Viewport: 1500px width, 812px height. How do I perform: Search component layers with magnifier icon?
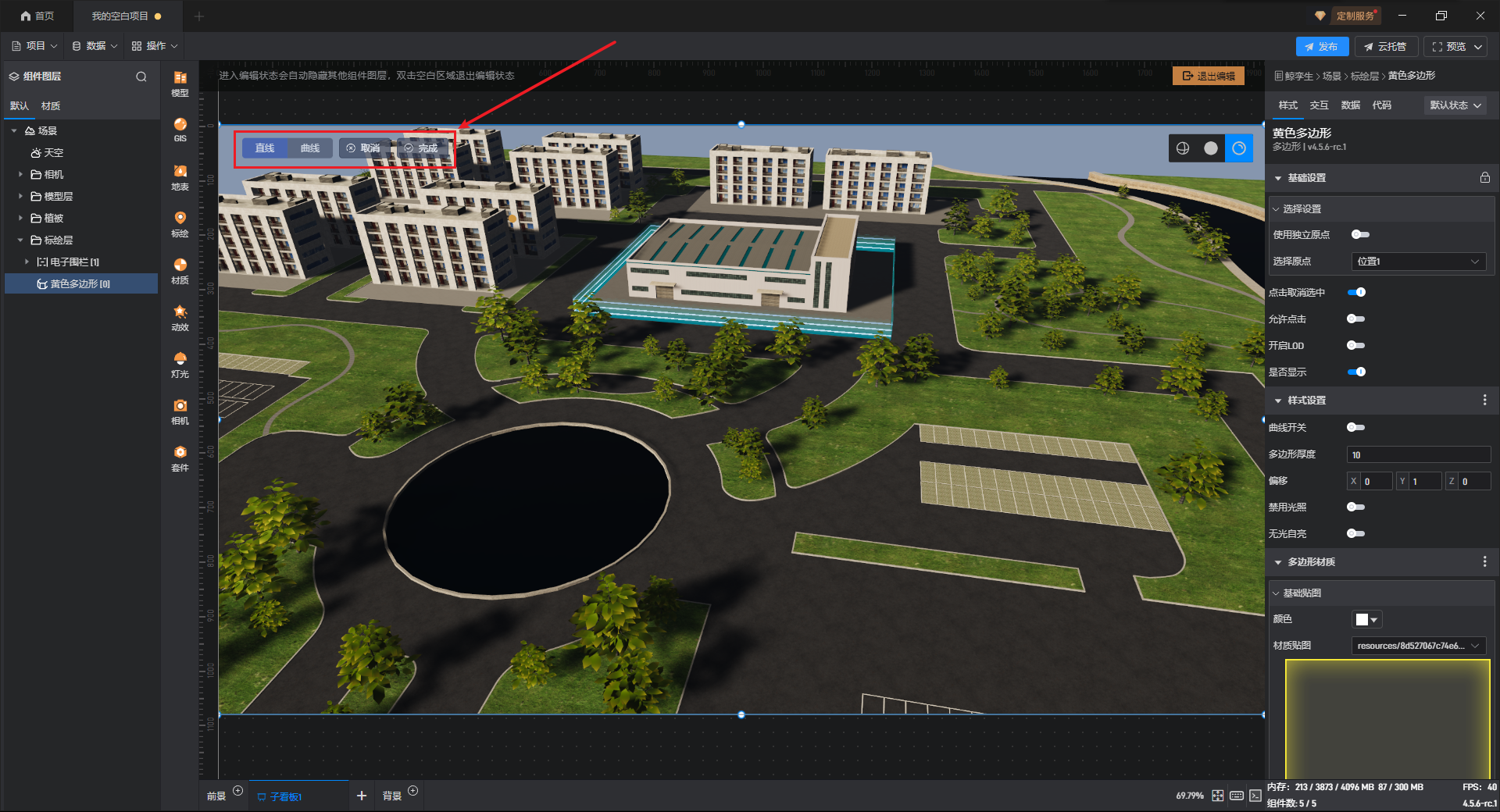tap(141, 77)
